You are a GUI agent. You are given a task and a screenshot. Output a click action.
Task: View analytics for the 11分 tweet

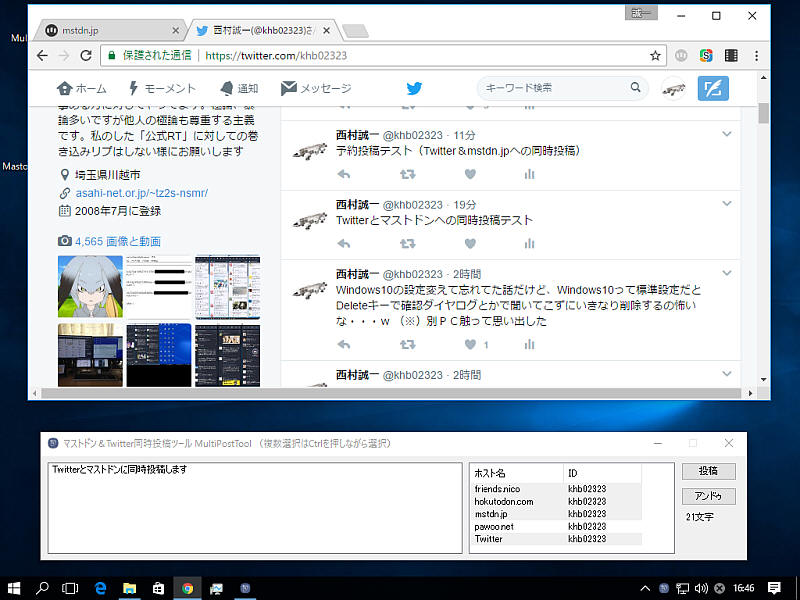click(x=529, y=174)
